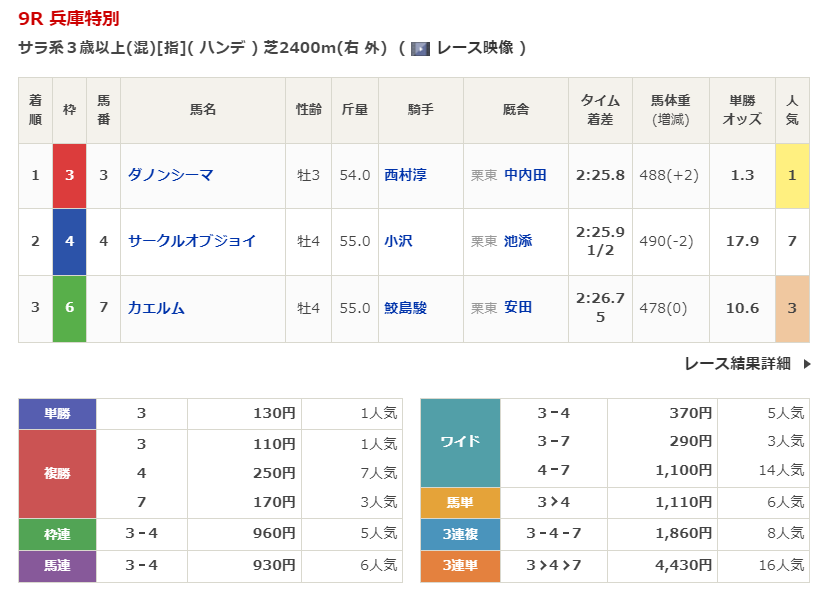Click the ワイド payout label
Viewport: 827px width, 594px height.
point(460,442)
